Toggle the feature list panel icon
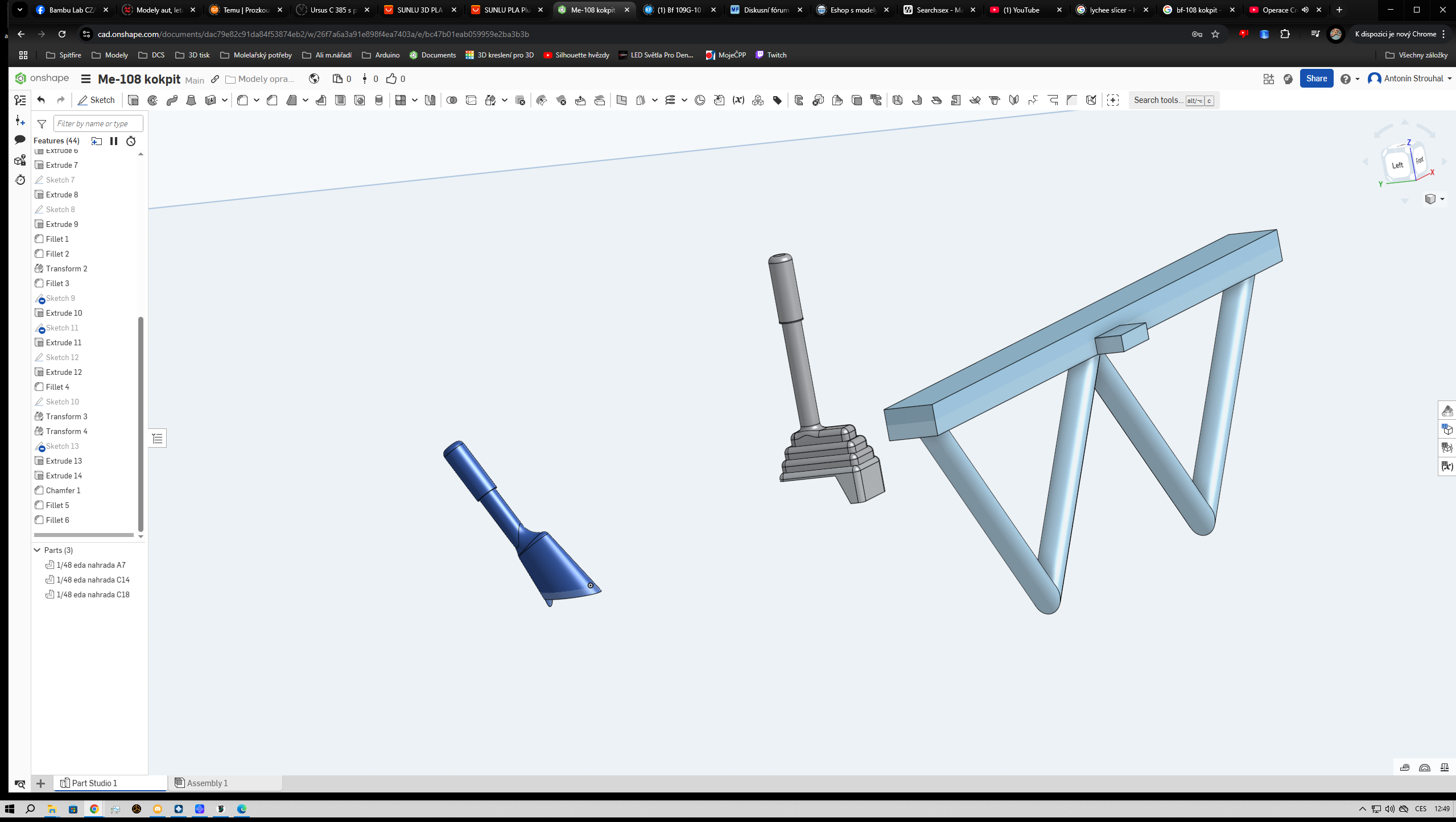The height and width of the screenshot is (822, 1456). (20, 100)
